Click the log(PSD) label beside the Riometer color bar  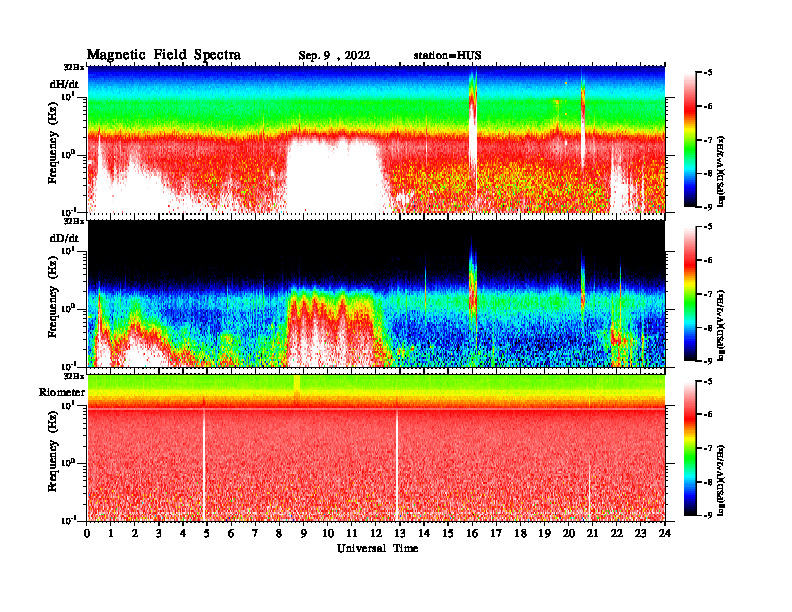(722, 479)
